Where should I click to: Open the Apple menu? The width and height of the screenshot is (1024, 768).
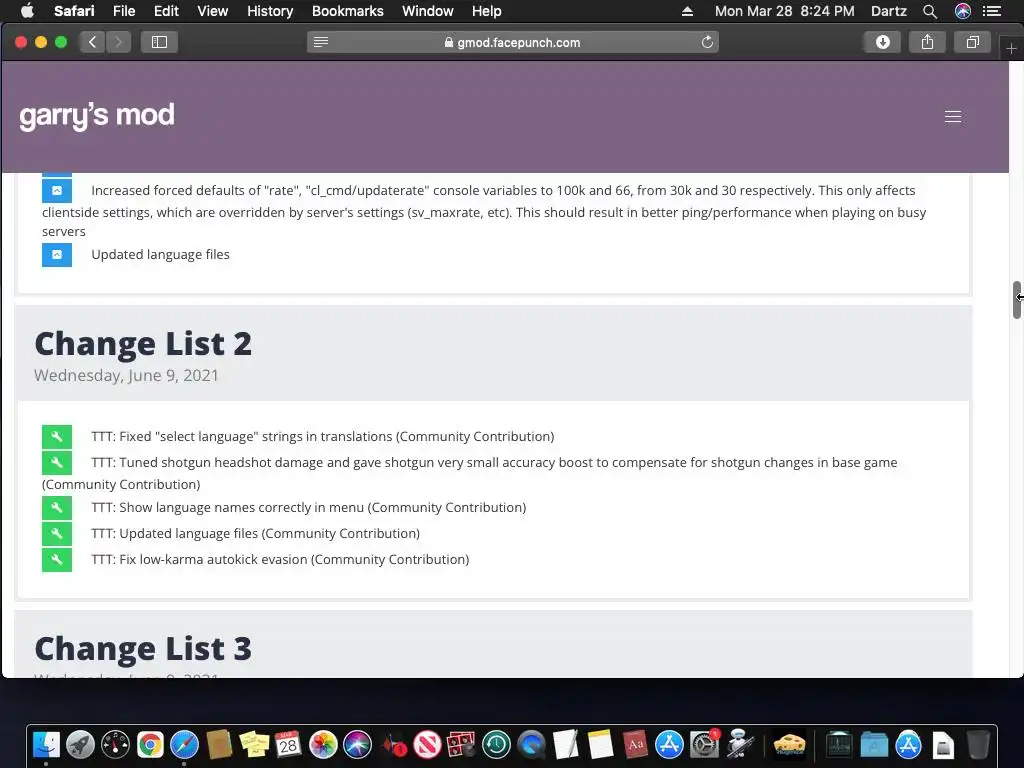pyautogui.click(x=27, y=11)
